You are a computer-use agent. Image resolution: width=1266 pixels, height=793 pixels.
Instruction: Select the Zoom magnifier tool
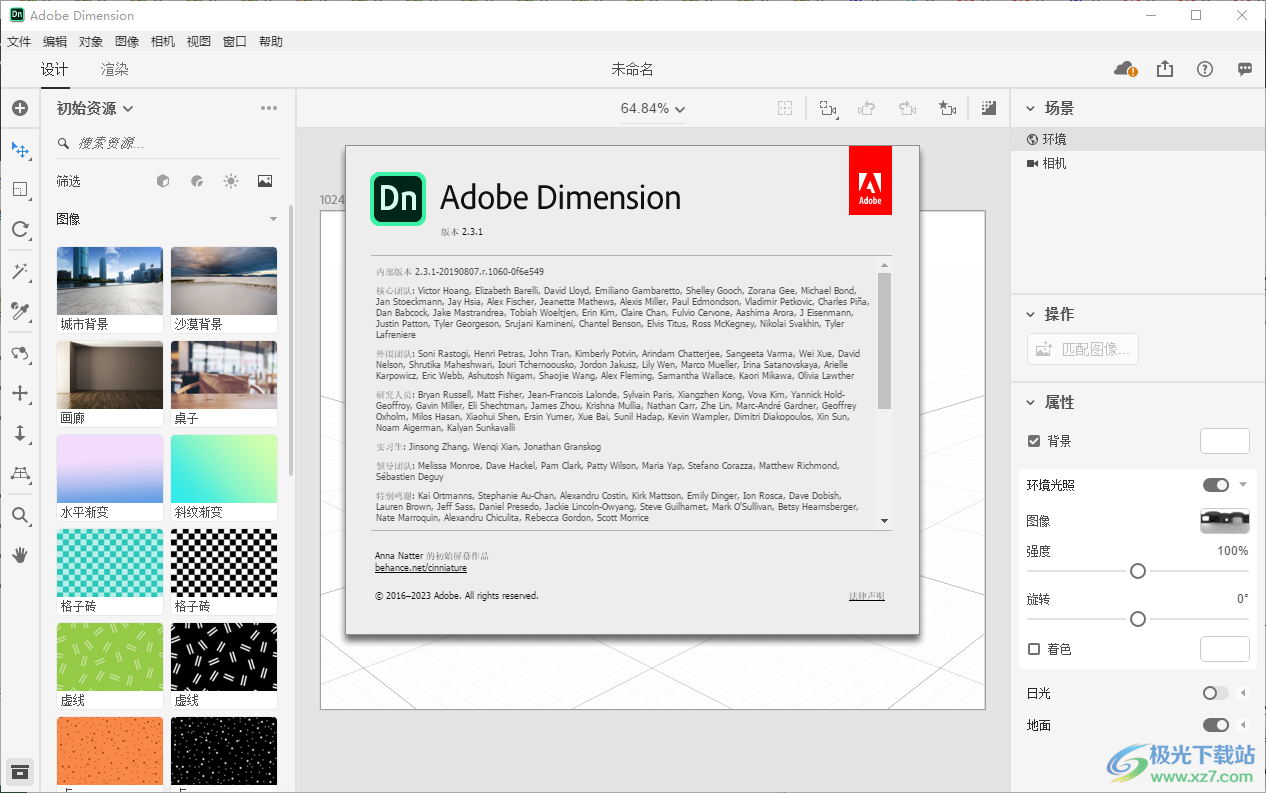point(19,515)
